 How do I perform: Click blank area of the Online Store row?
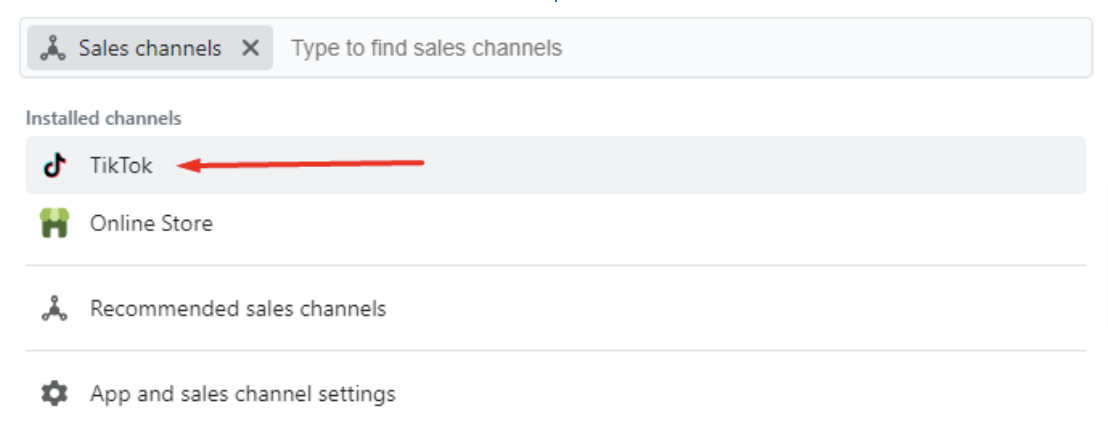636,223
